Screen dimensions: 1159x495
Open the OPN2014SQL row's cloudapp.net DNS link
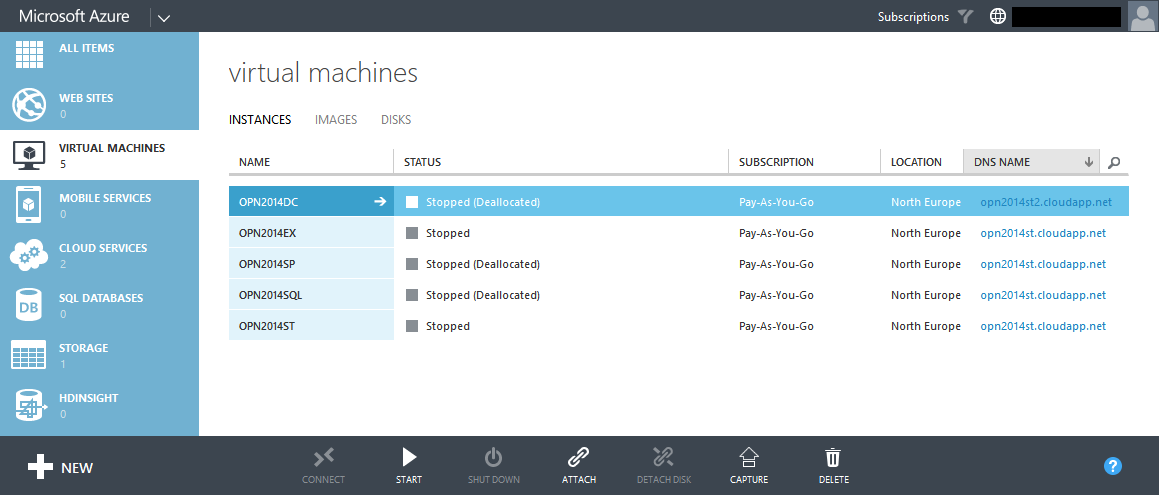click(x=1043, y=296)
